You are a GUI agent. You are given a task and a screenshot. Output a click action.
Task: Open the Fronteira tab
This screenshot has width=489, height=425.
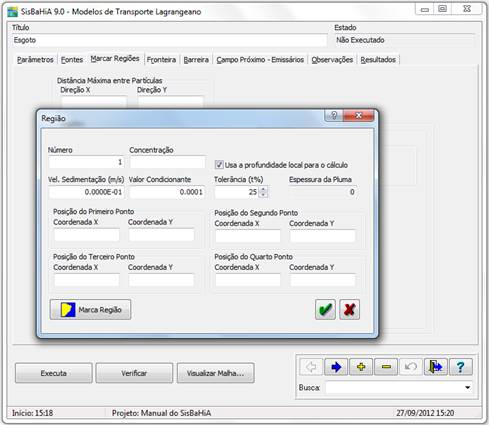click(x=161, y=60)
